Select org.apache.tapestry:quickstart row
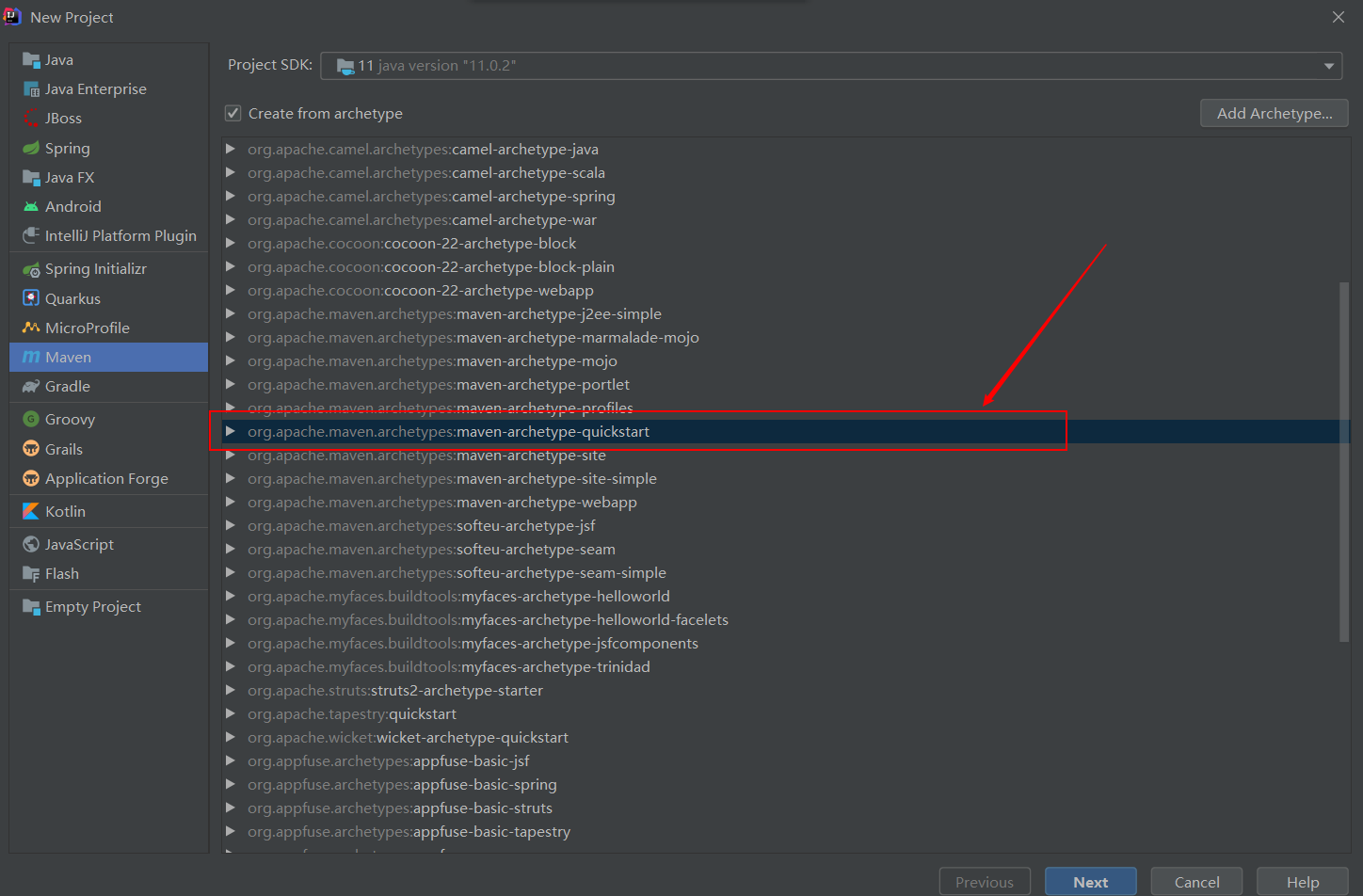Viewport: 1363px width, 896px height. coord(786,714)
